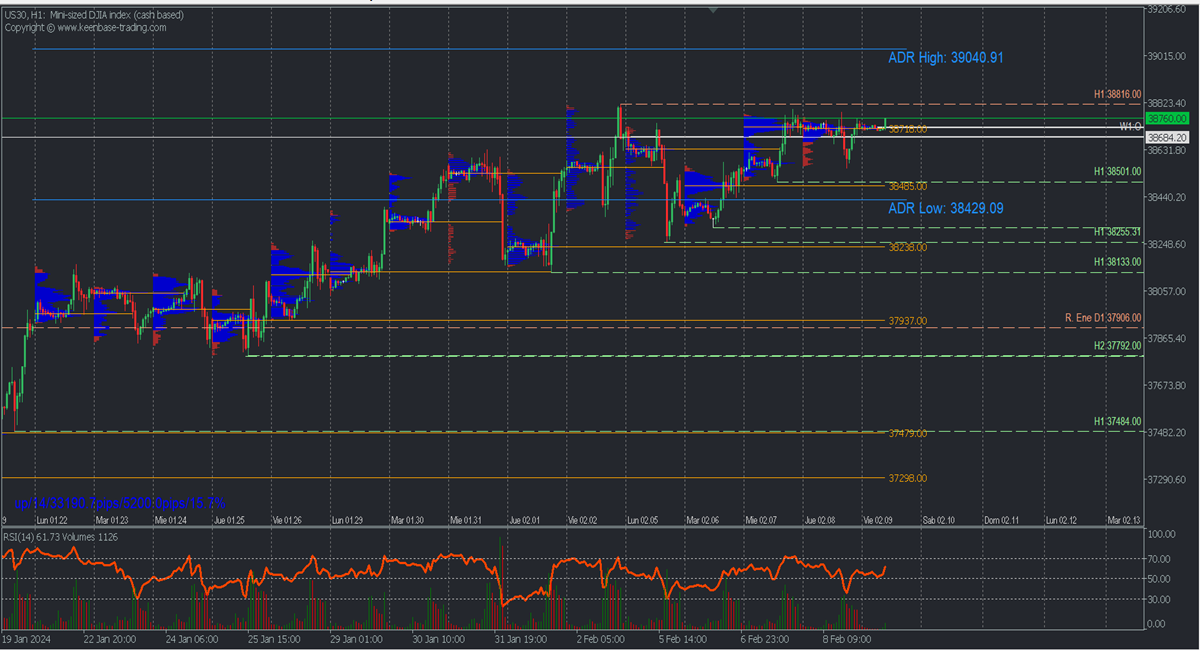Viewport: 1200px width, 650px height.
Task: Click the orange 37937.00 profile level label
Action: [907, 321]
